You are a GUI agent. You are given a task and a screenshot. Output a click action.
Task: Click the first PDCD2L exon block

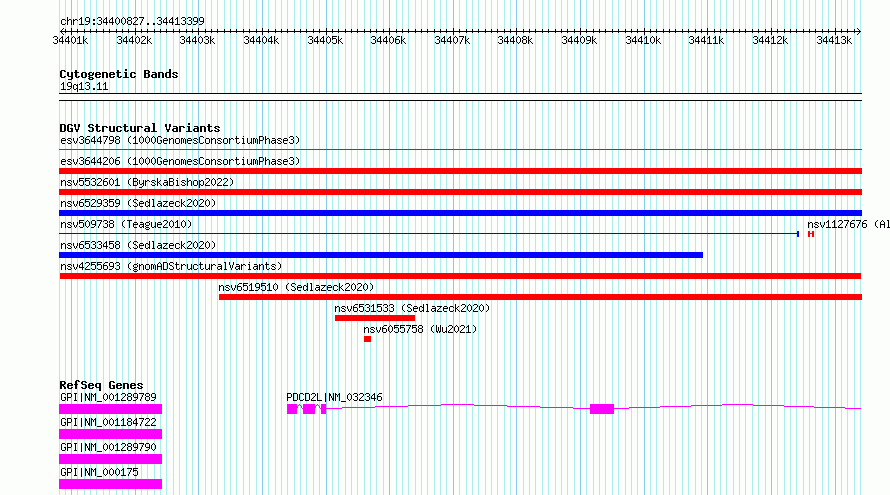click(292, 409)
